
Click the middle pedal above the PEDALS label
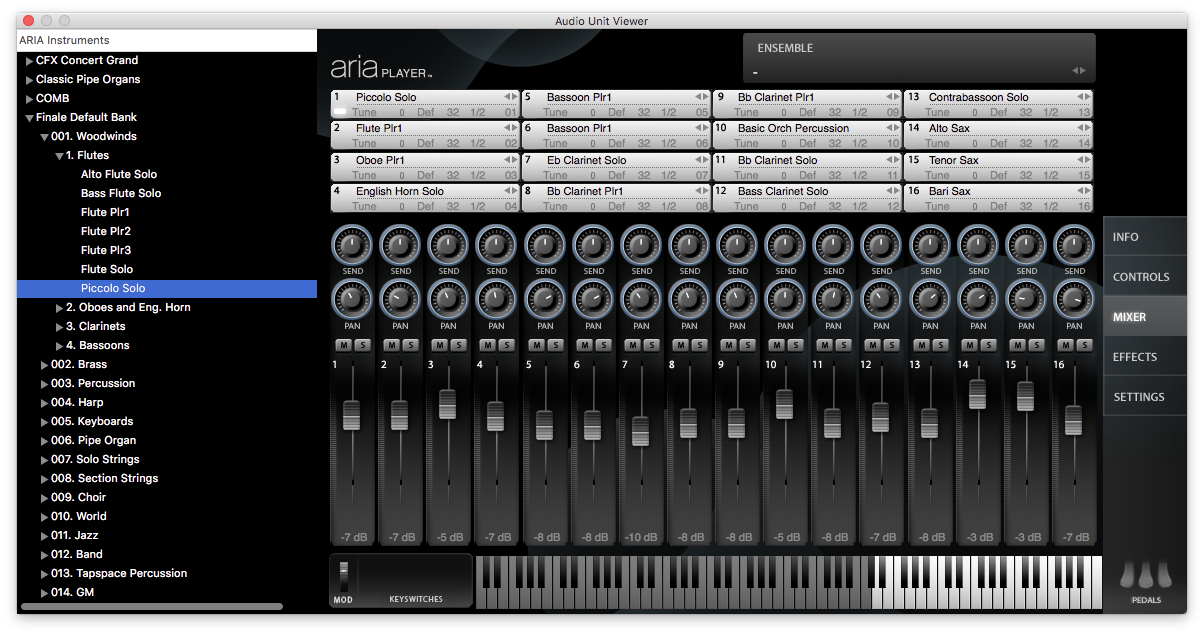(x=1146, y=575)
